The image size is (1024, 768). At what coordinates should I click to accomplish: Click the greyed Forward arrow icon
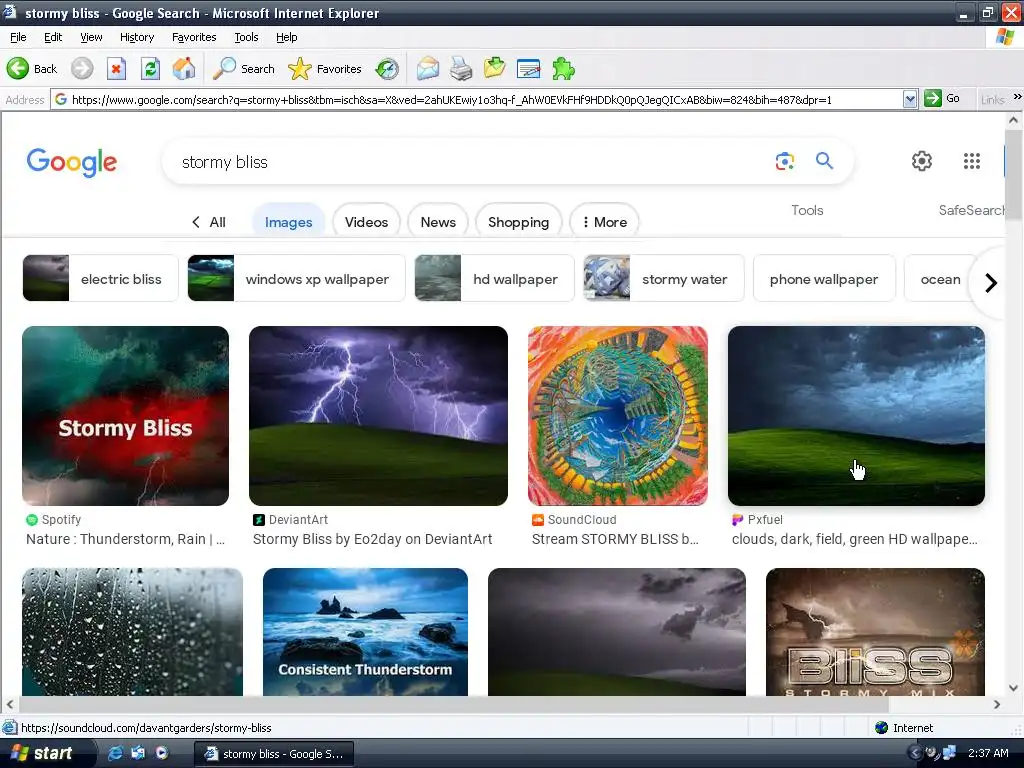(x=82, y=69)
